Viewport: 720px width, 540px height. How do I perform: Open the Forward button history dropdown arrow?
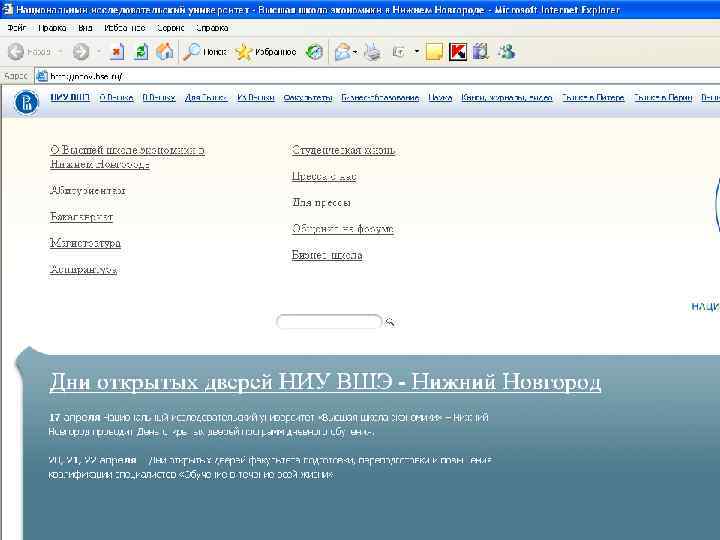click(x=99, y=51)
